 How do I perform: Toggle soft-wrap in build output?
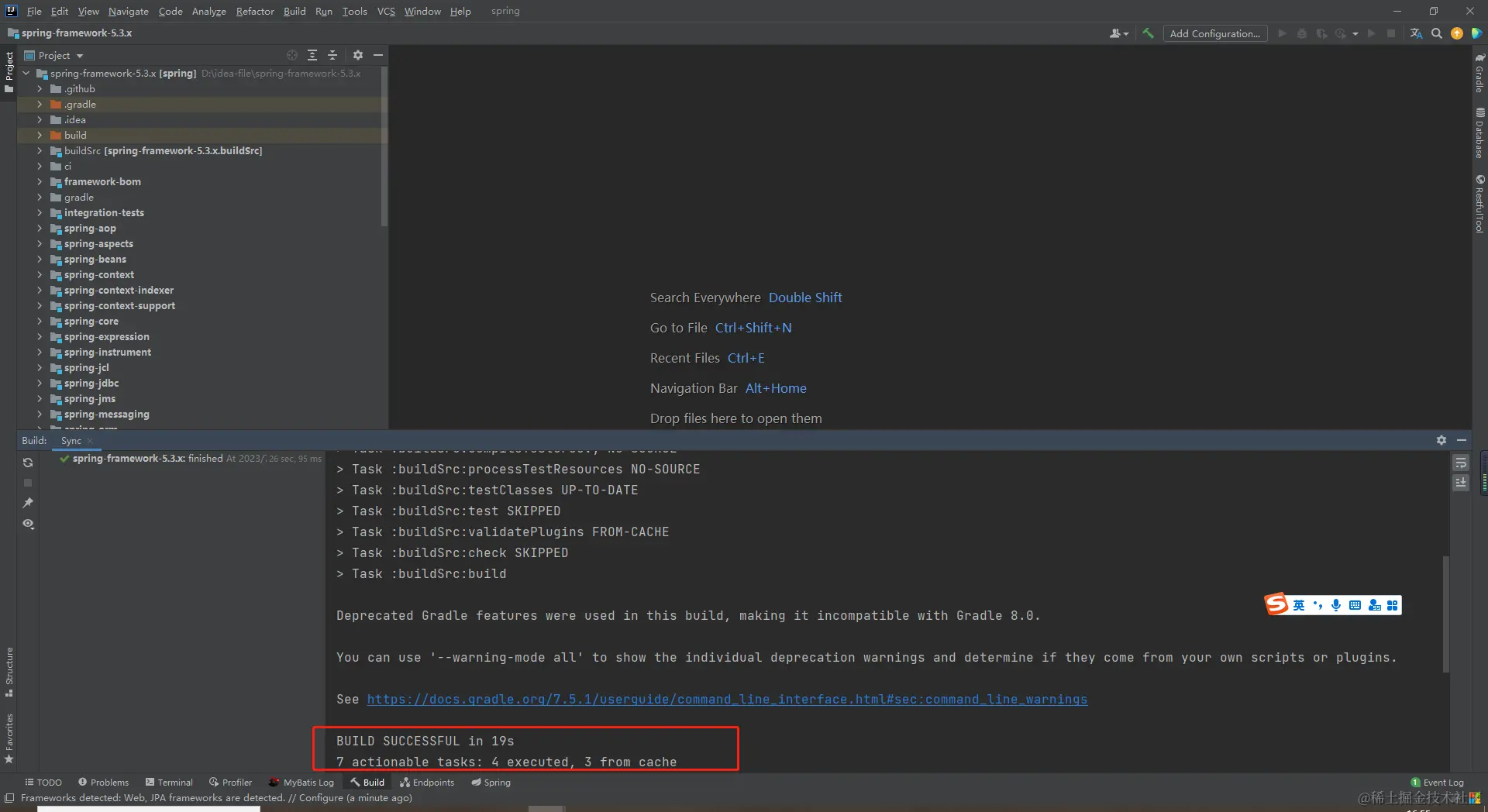[1461, 463]
